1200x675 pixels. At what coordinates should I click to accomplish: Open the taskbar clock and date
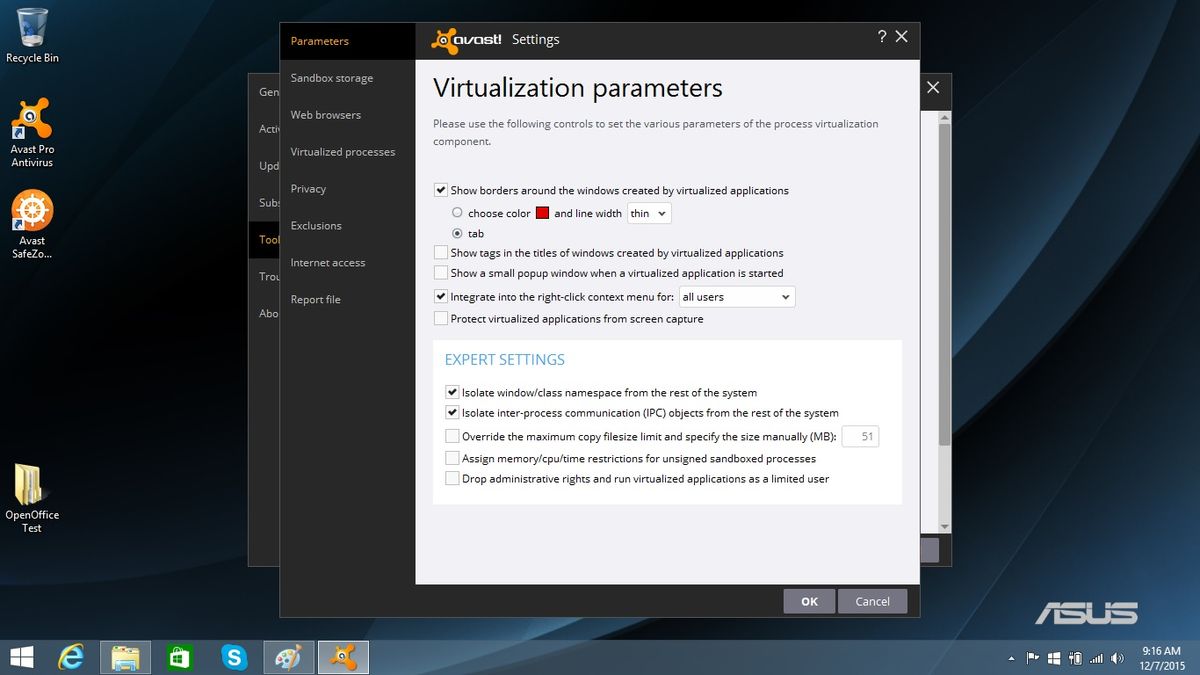[x=1161, y=657]
